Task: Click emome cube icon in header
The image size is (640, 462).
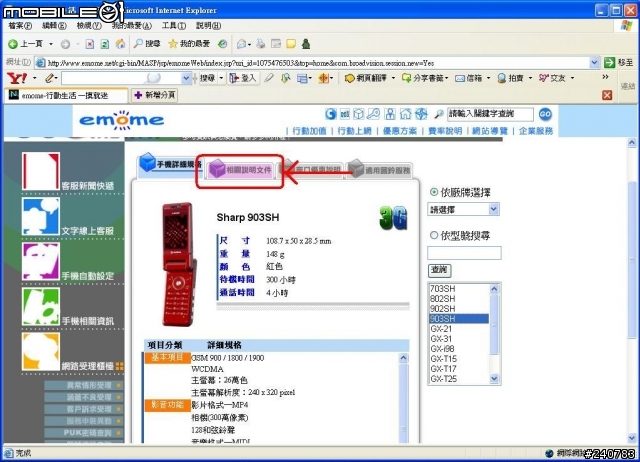Action: [x=358, y=114]
